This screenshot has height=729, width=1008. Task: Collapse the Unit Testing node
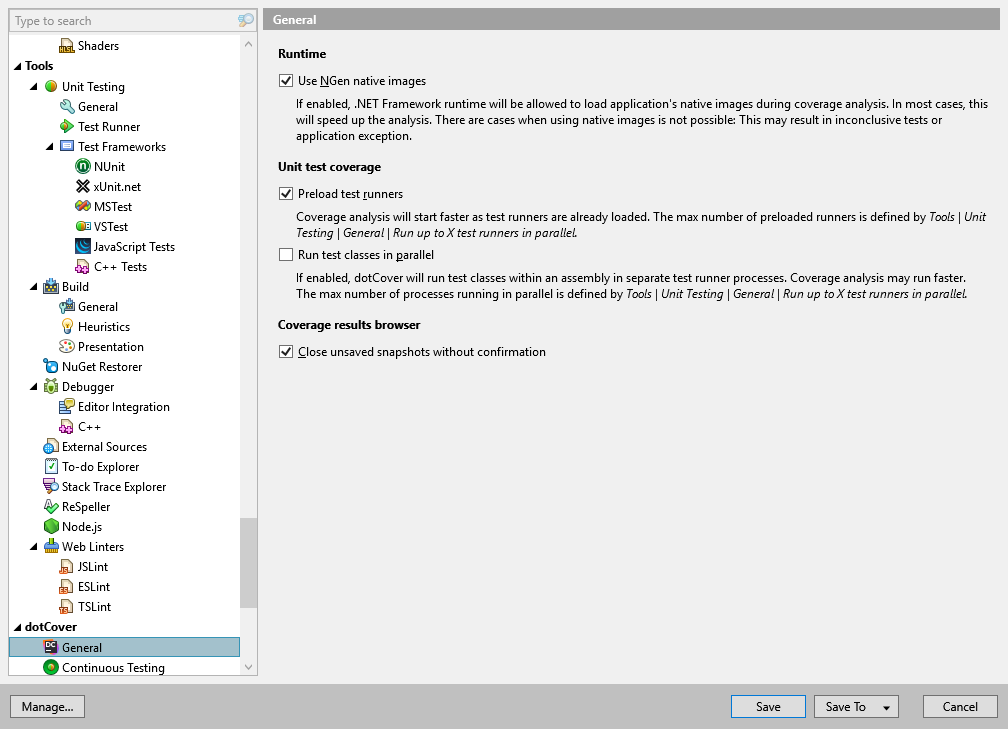[33, 86]
